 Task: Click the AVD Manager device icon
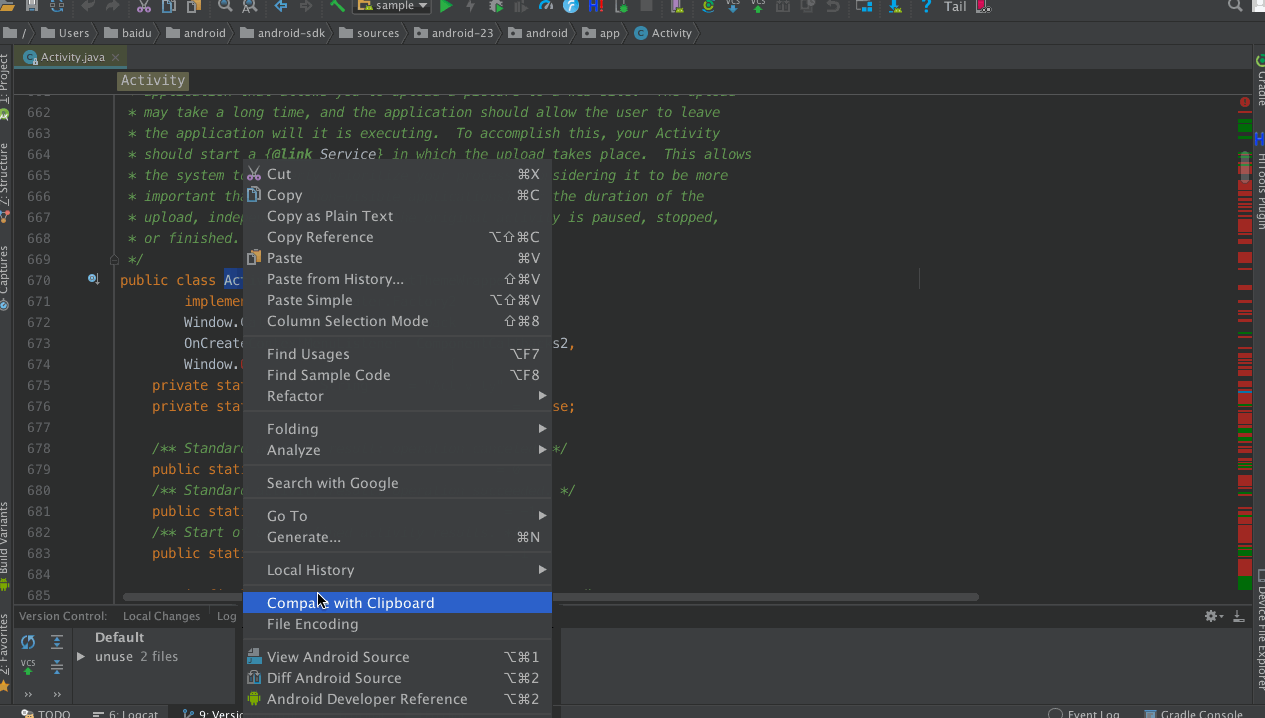[x=677, y=6]
